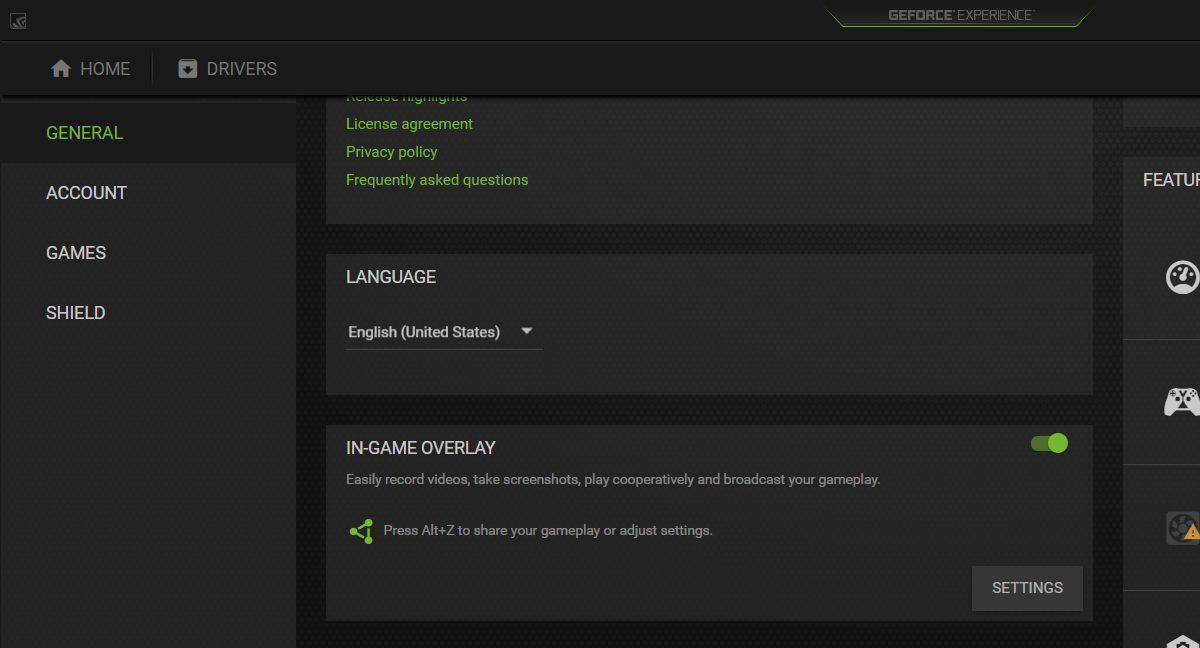The width and height of the screenshot is (1200, 648).
Task: Click the GeForce Experience logo
Action: (x=960, y=15)
